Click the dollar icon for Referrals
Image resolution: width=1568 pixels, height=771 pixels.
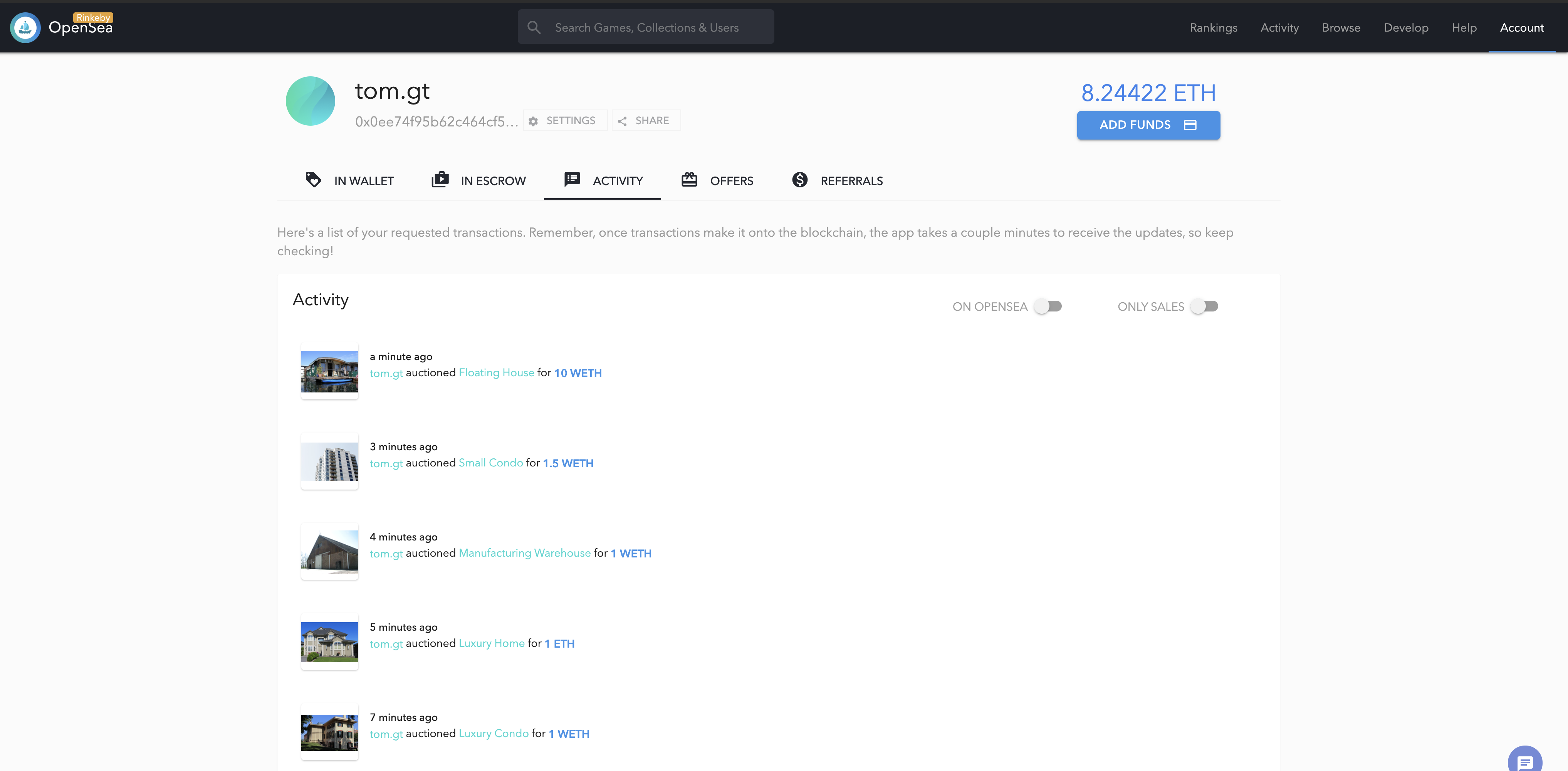pos(800,180)
